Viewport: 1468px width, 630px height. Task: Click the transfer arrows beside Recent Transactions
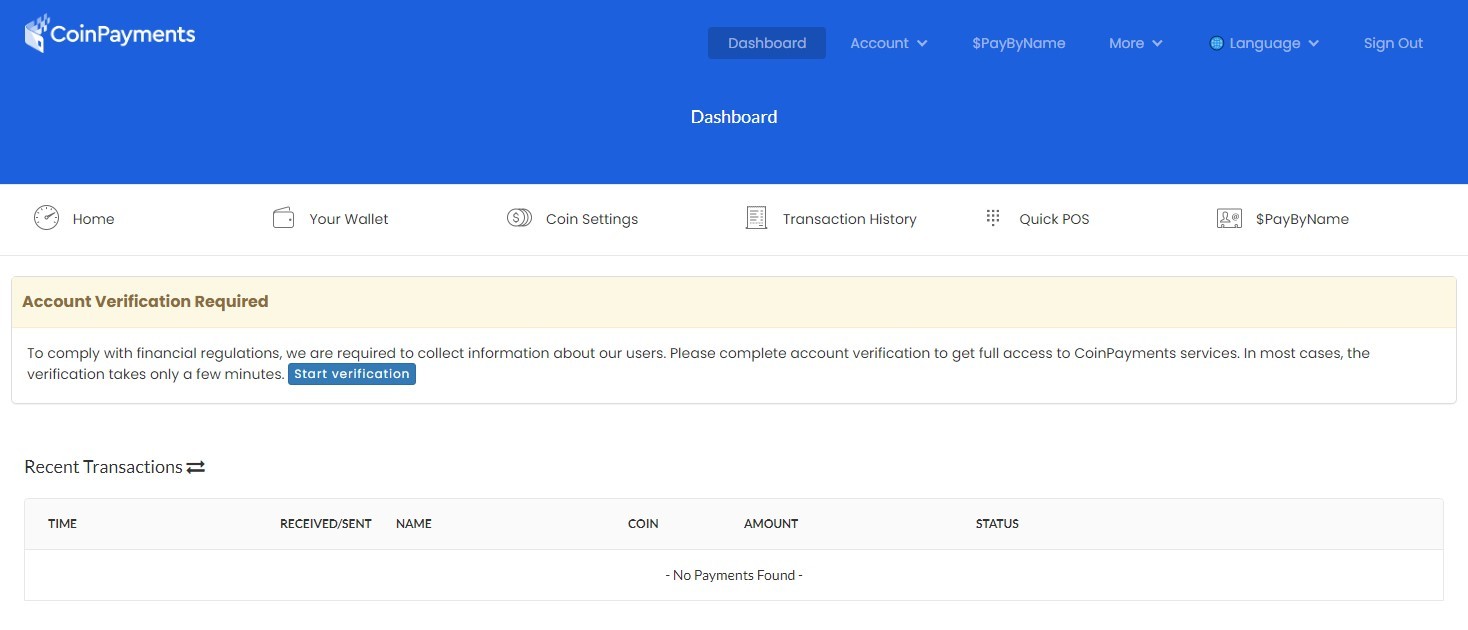click(x=196, y=466)
